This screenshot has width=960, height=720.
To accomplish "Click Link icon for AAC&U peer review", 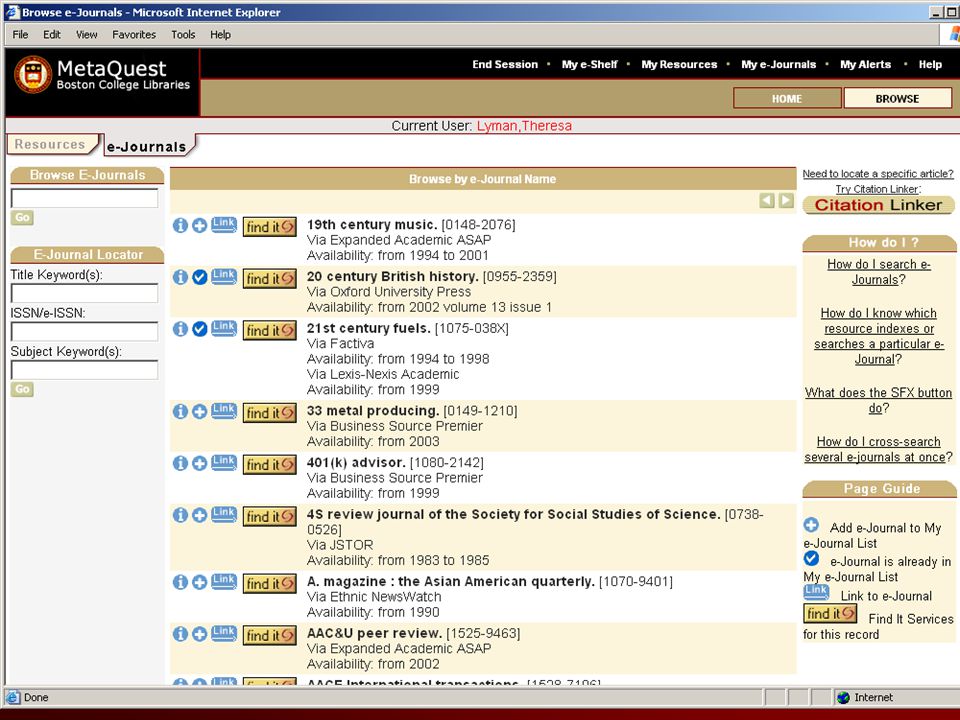I will coord(224,633).
